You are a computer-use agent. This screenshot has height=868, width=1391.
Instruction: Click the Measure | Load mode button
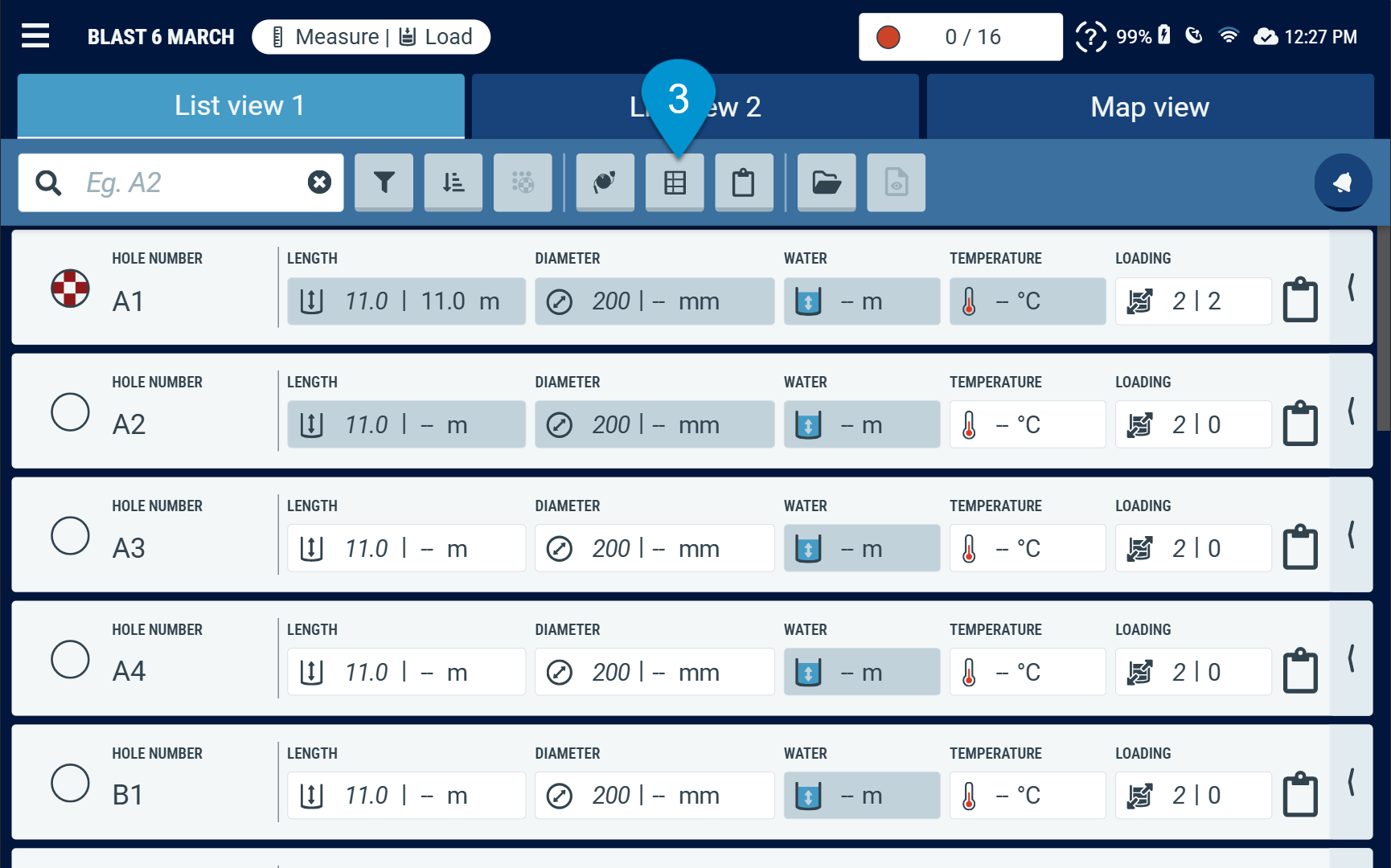[x=371, y=37]
